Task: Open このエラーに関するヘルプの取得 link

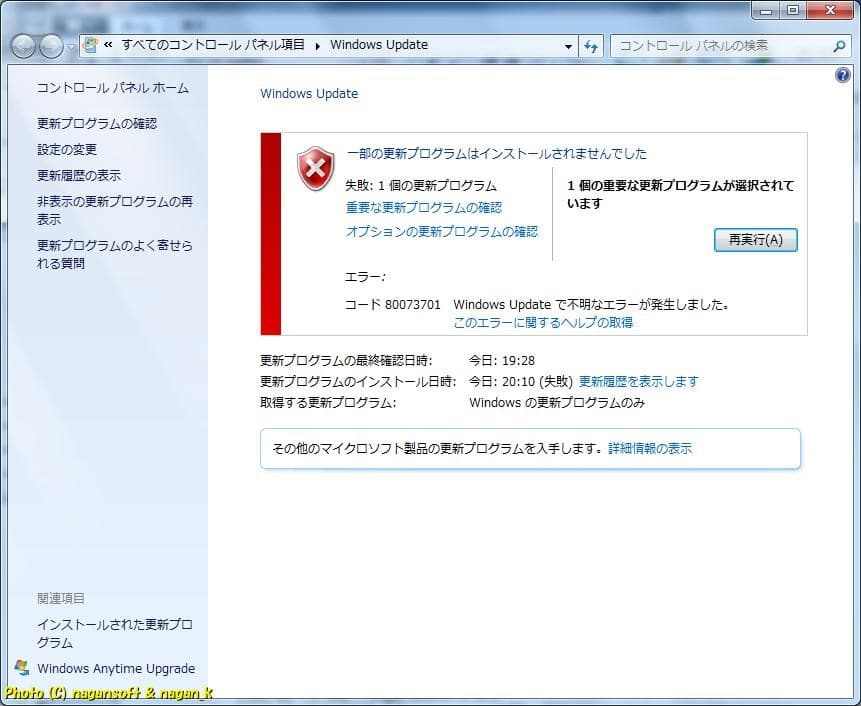Action: click(x=543, y=323)
